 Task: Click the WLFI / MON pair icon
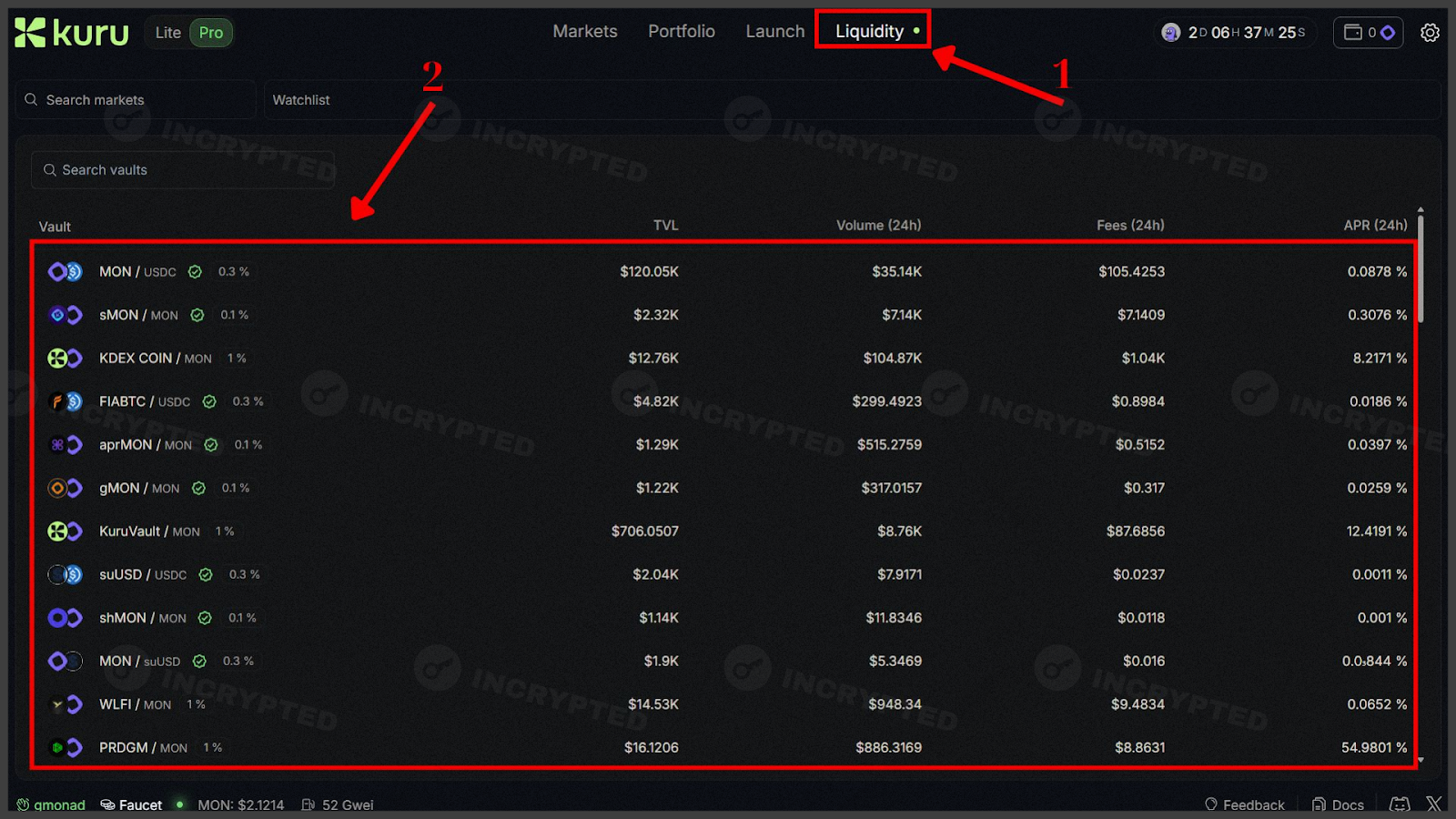[66, 704]
